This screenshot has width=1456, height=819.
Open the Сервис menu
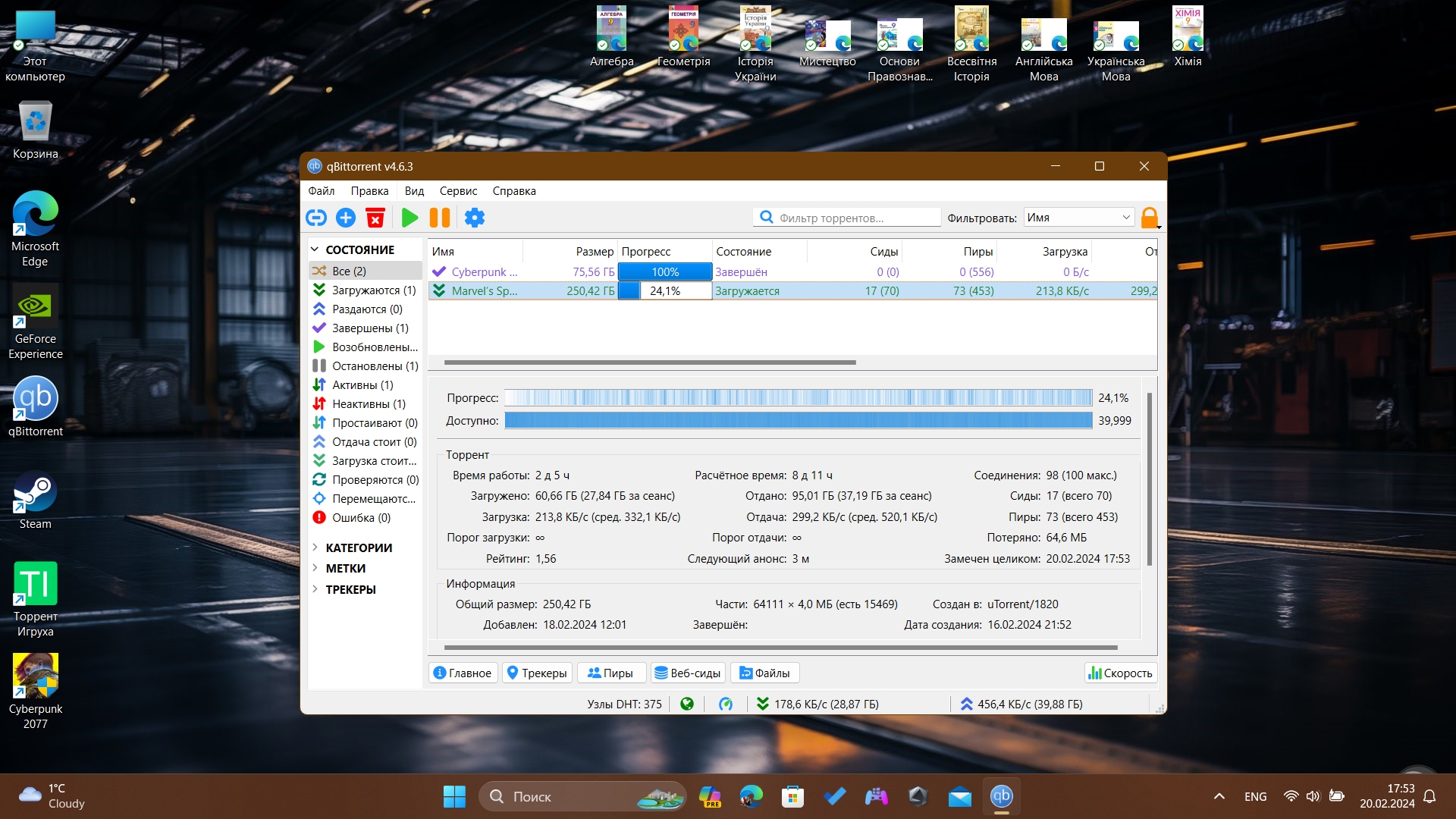click(x=458, y=191)
